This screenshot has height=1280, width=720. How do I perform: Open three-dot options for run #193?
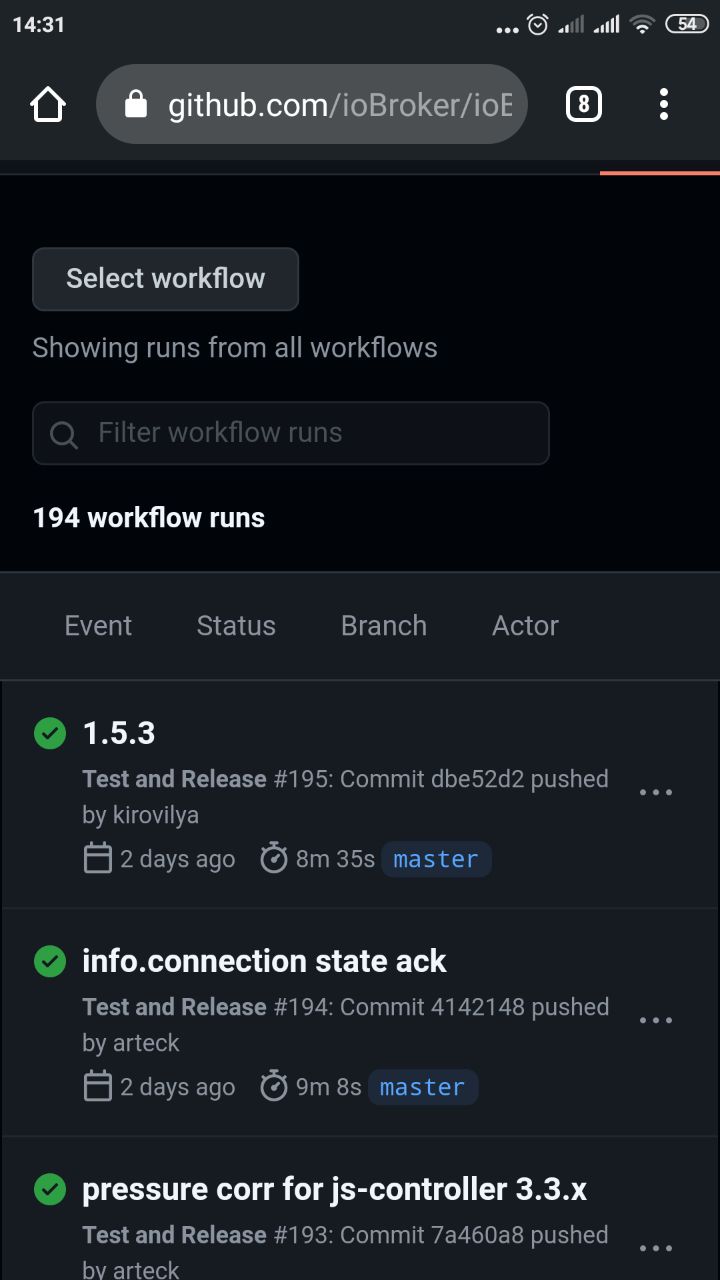tap(656, 1248)
